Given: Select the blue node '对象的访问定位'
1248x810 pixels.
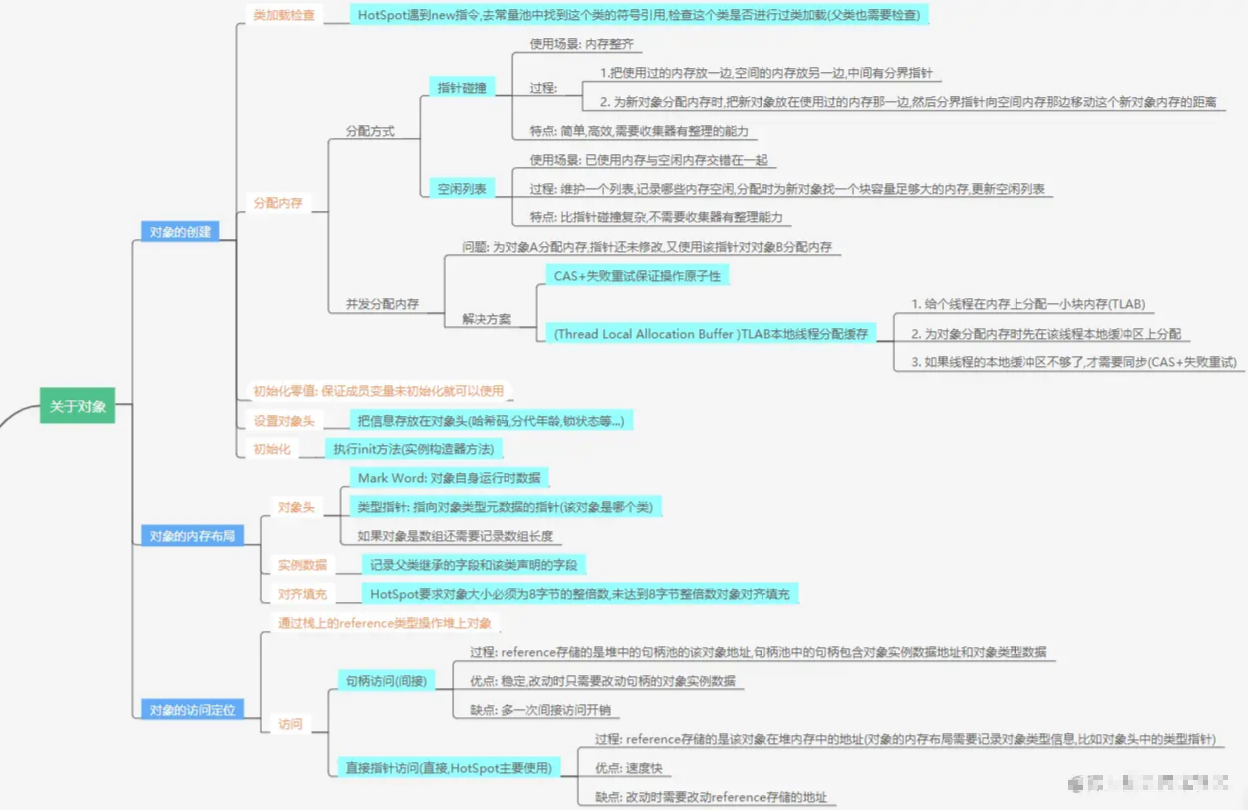Looking at the screenshot, I should tap(192, 710).
